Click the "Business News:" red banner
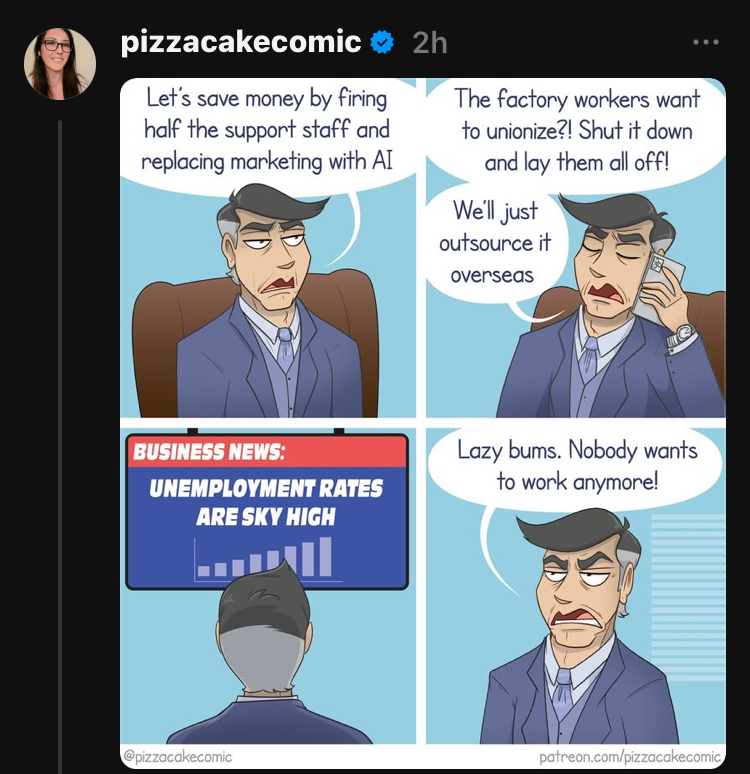The image size is (750, 774). click(x=267, y=452)
